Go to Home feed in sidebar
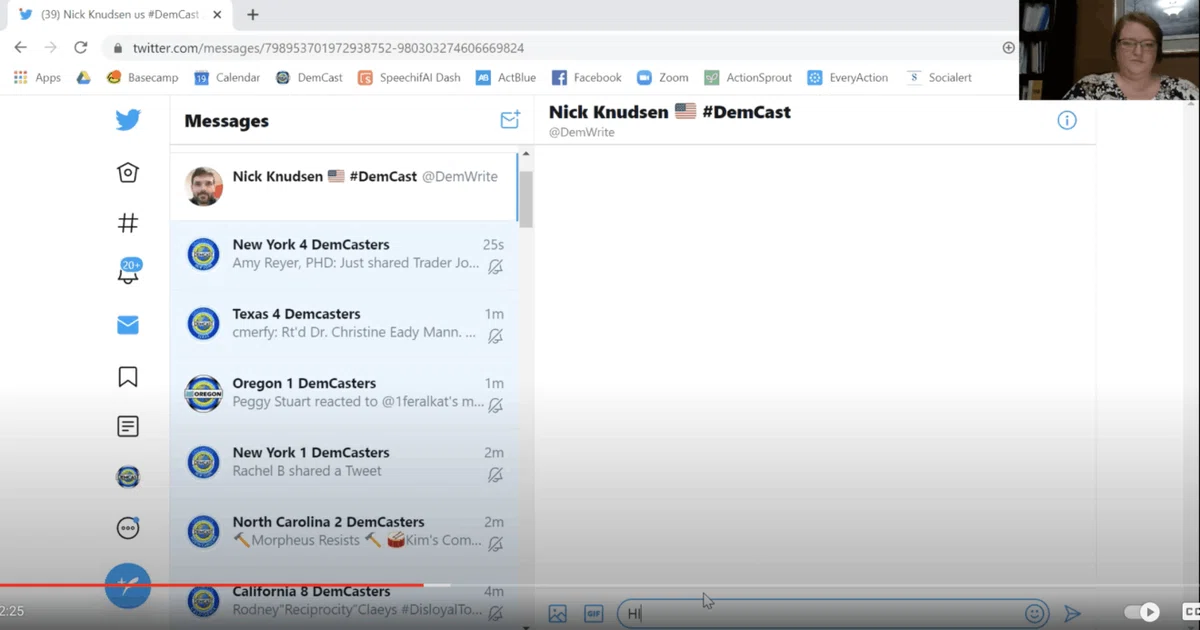This screenshot has height=630, width=1200. [128, 173]
